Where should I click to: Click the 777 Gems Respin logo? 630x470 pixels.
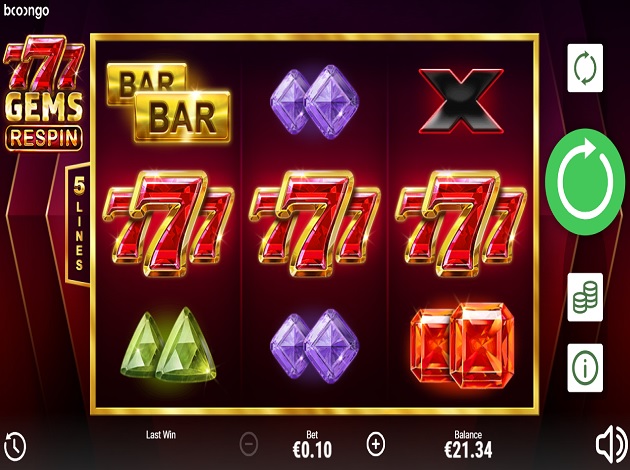pos(44,93)
